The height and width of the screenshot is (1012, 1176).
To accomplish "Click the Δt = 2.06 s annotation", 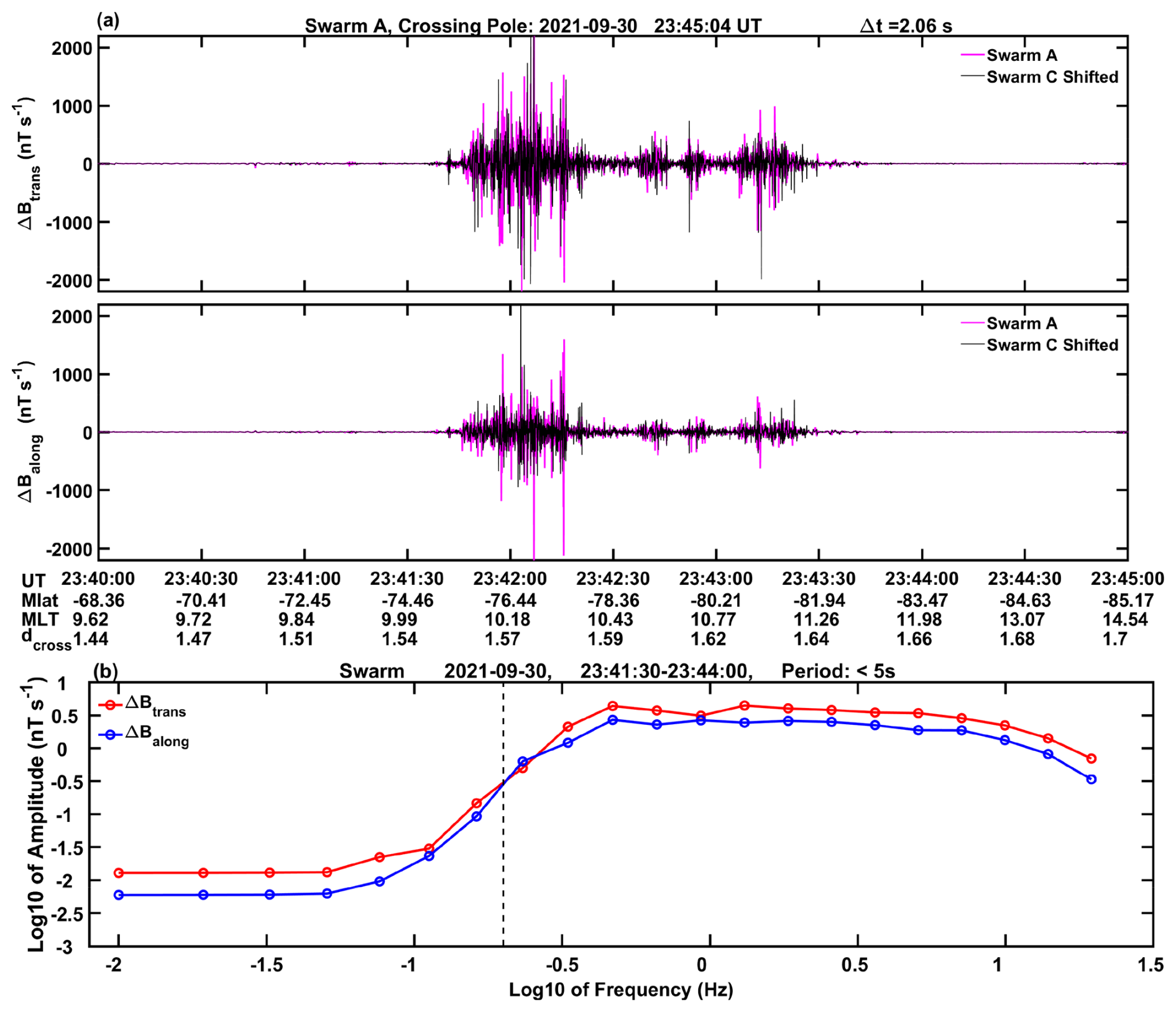I will (906, 26).
